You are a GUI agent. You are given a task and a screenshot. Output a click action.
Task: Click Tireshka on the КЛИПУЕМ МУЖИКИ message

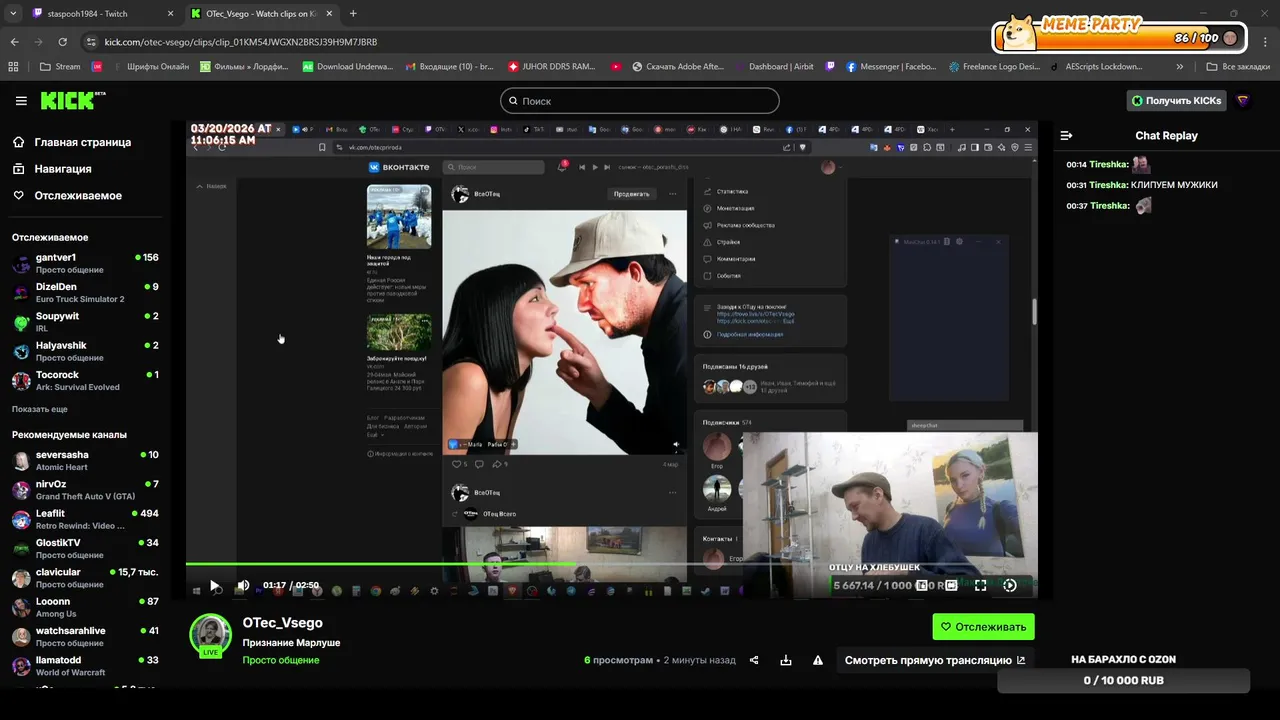pos(1108,185)
